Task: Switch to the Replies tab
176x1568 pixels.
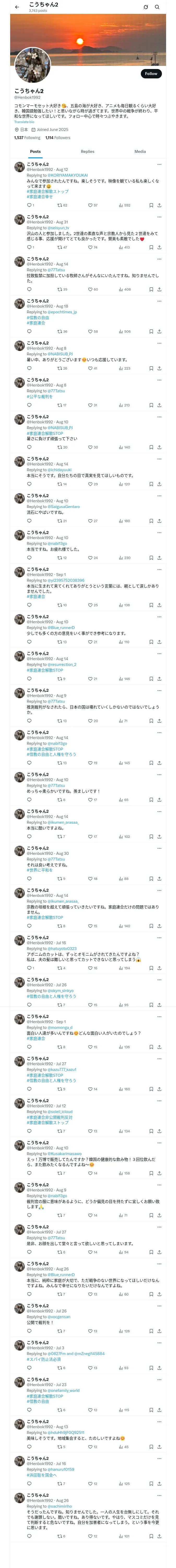Action: click(x=87, y=152)
